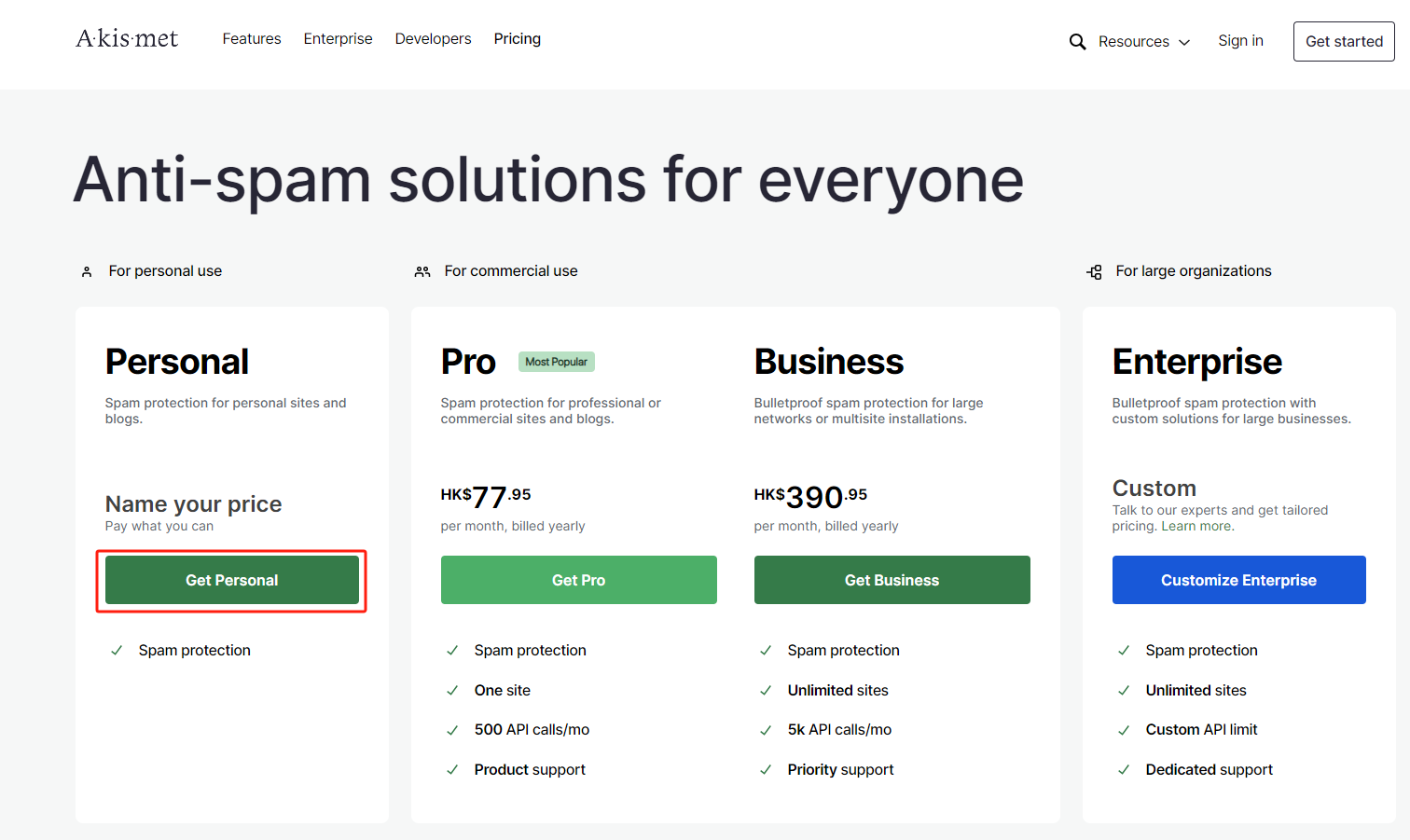Click 'Anti-spam solutions for everyone' headline

549,180
